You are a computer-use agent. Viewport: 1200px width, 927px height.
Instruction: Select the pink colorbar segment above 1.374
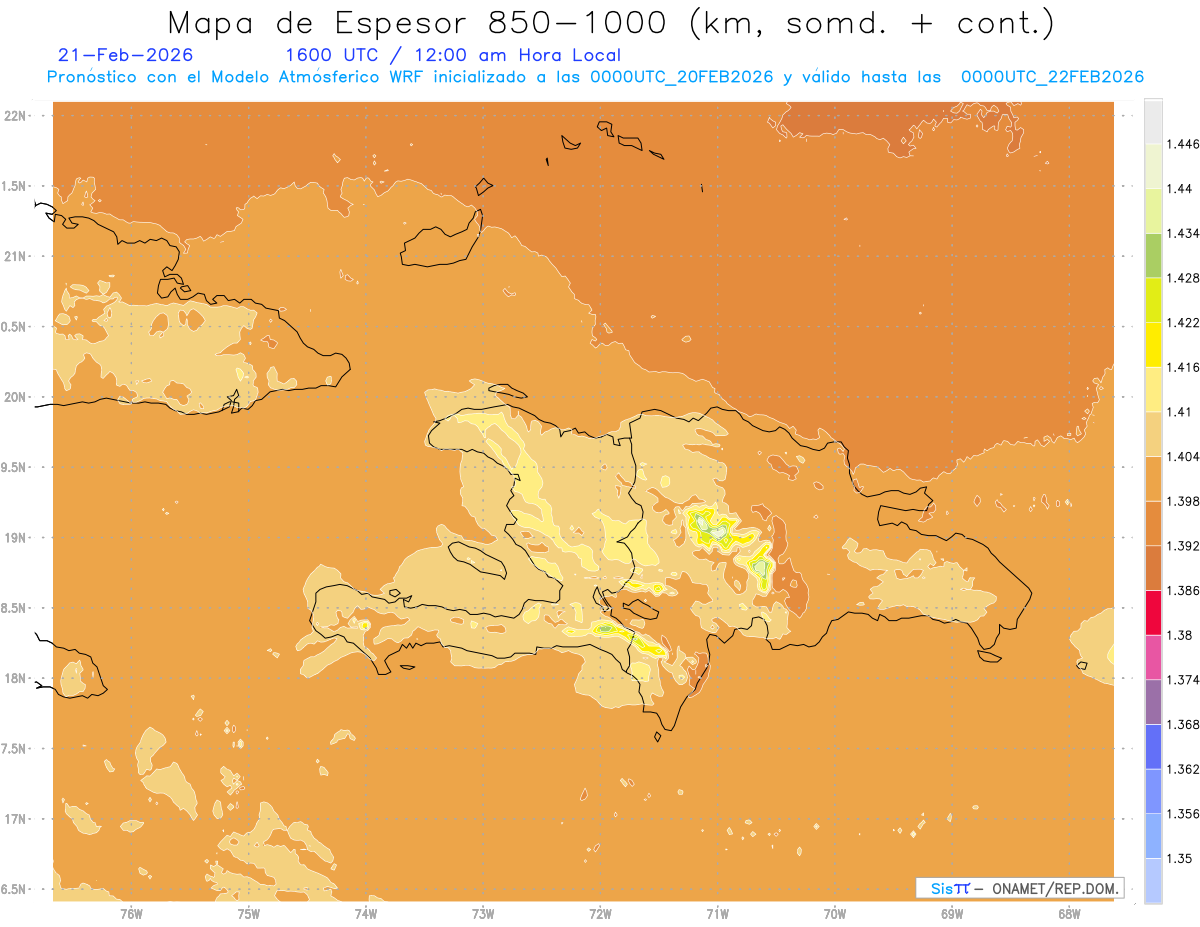pos(1153,656)
